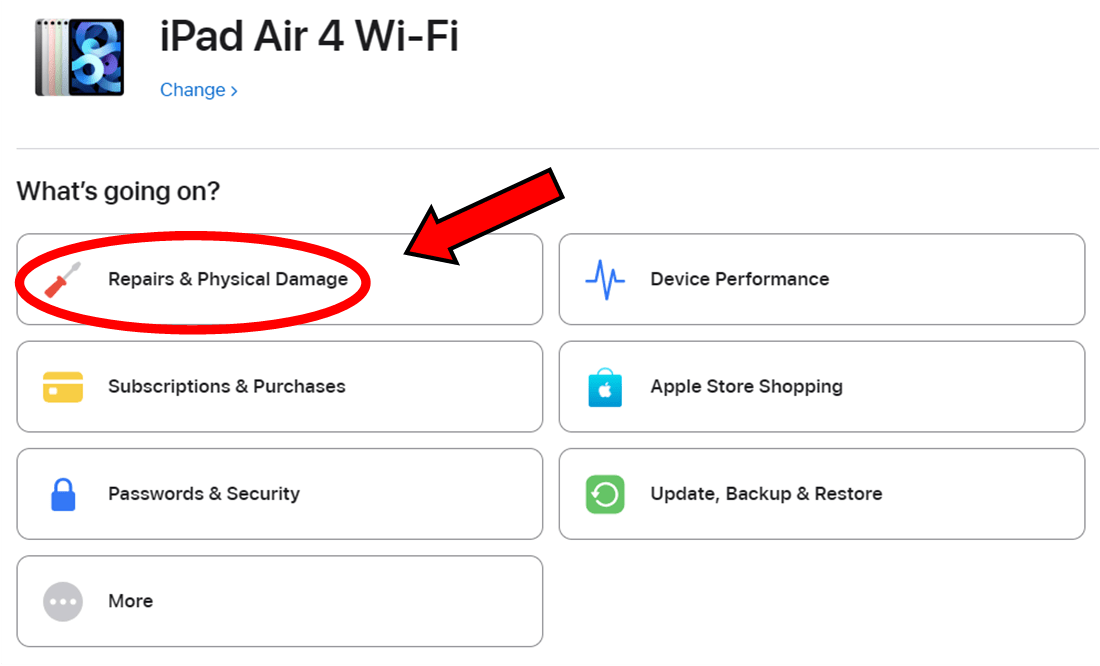Choose Subscriptions & Purchases topic
This screenshot has height=666, width=1100.
(x=227, y=387)
